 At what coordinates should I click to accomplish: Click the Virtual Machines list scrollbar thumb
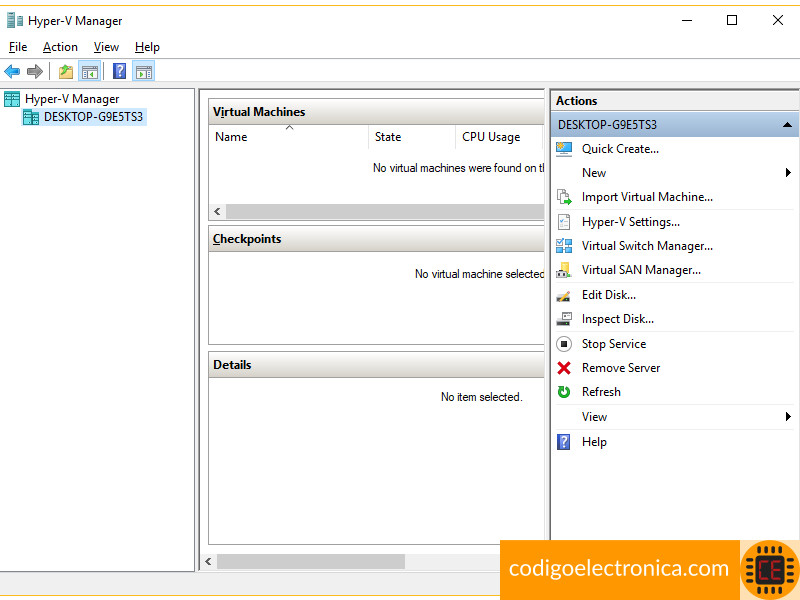tap(385, 211)
